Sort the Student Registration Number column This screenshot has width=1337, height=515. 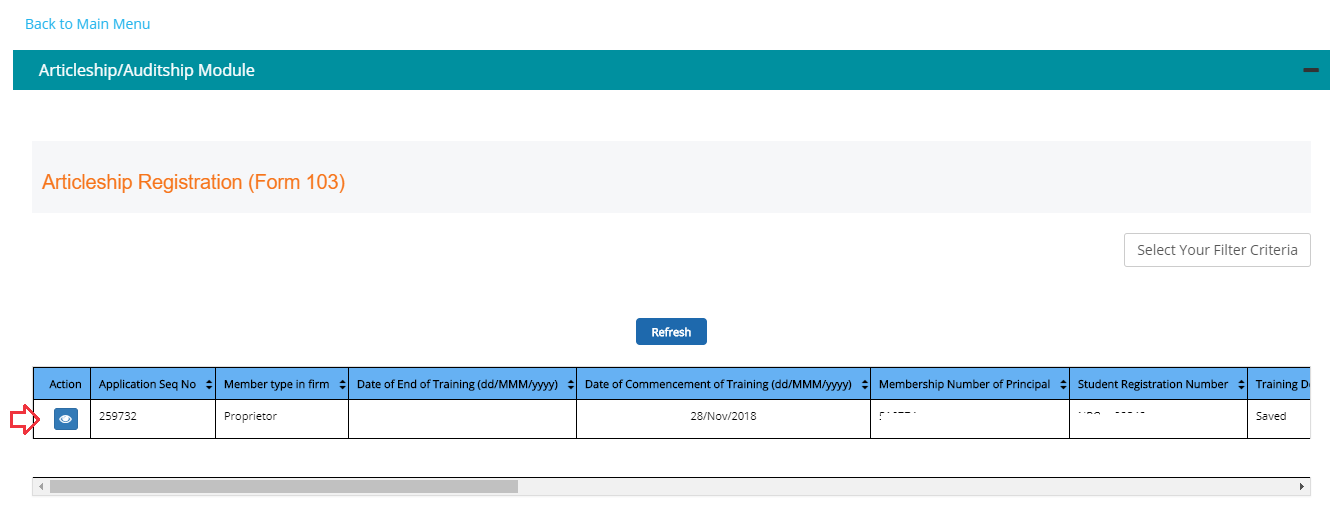click(x=1241, y=385)
